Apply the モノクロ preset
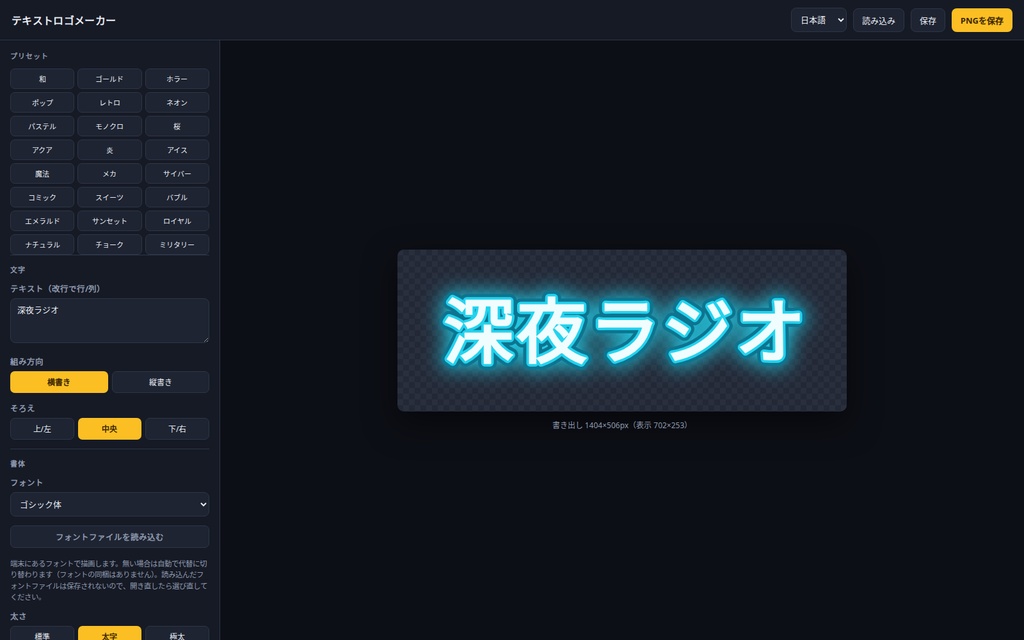The width and height of the screenshot is (1024, 640). click(x=110, y=126)
